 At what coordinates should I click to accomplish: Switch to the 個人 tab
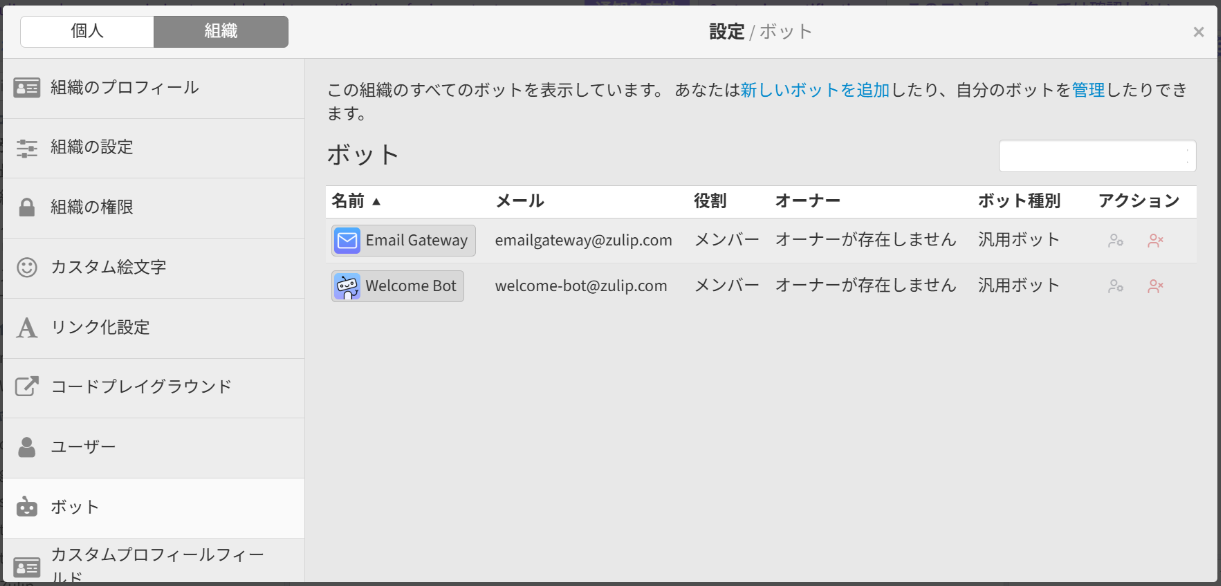coord(87,32)
